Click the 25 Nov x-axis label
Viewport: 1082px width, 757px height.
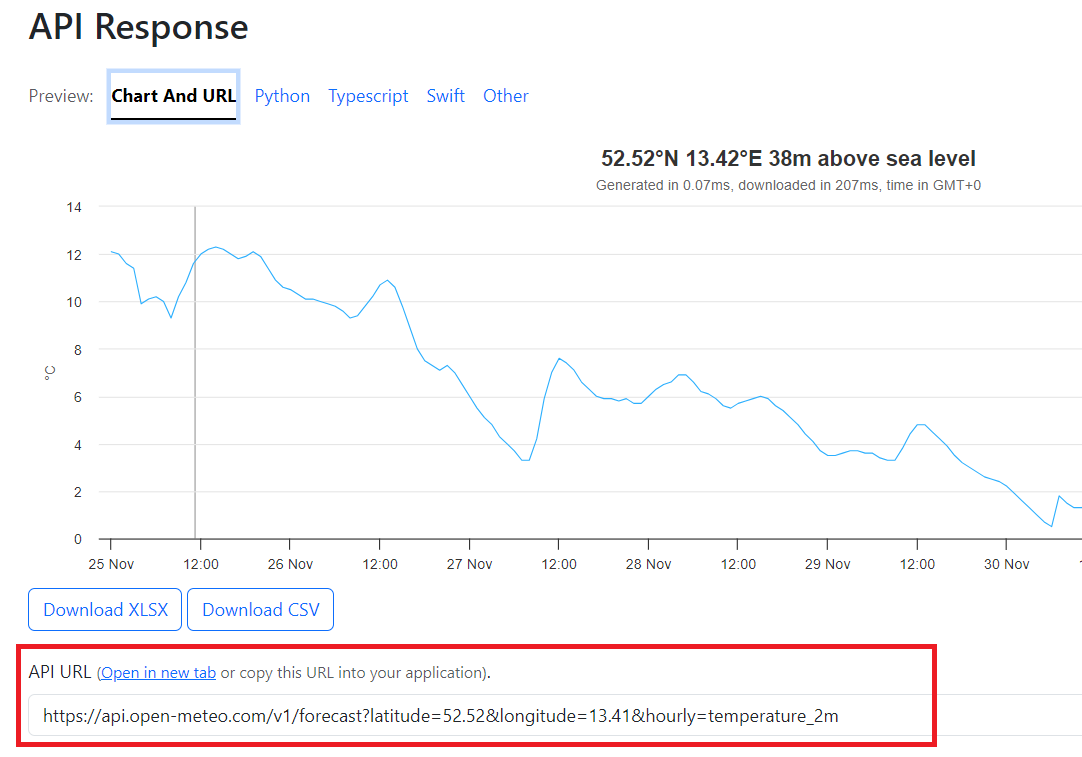[x=111, y=564]
